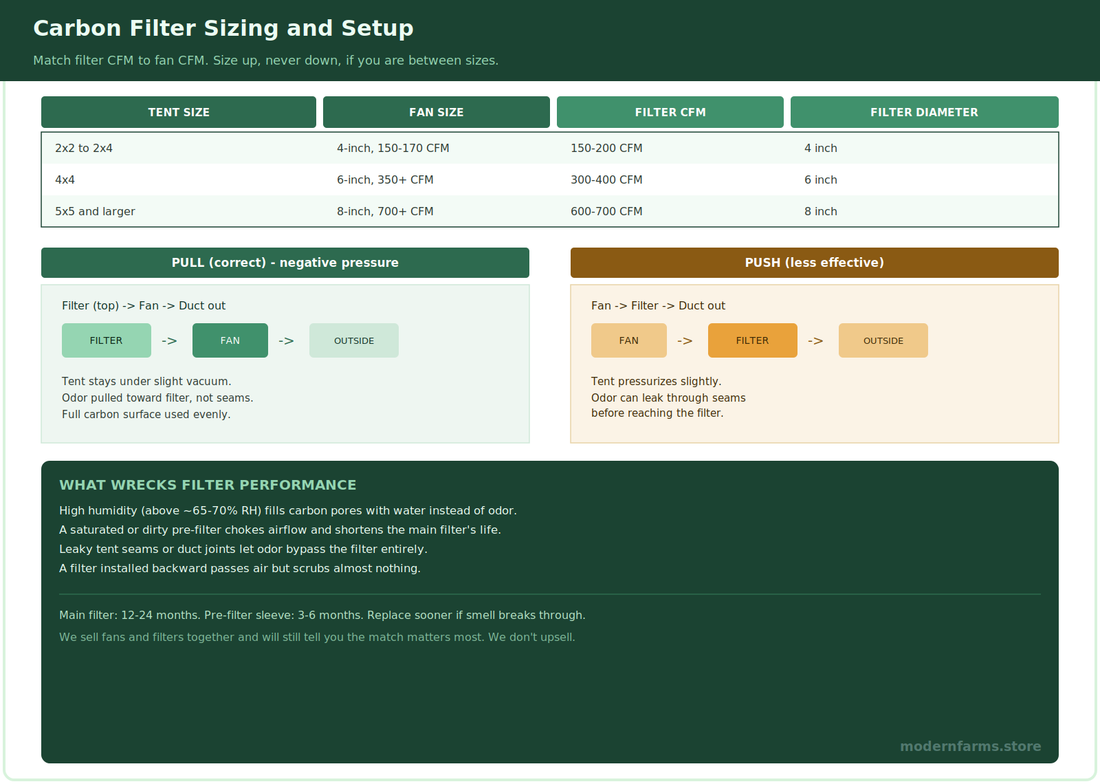Screen dimensions: 1100x784
Task: Click 'Full carbon surface used evenly.' line
Action: (x=146, y=414)
